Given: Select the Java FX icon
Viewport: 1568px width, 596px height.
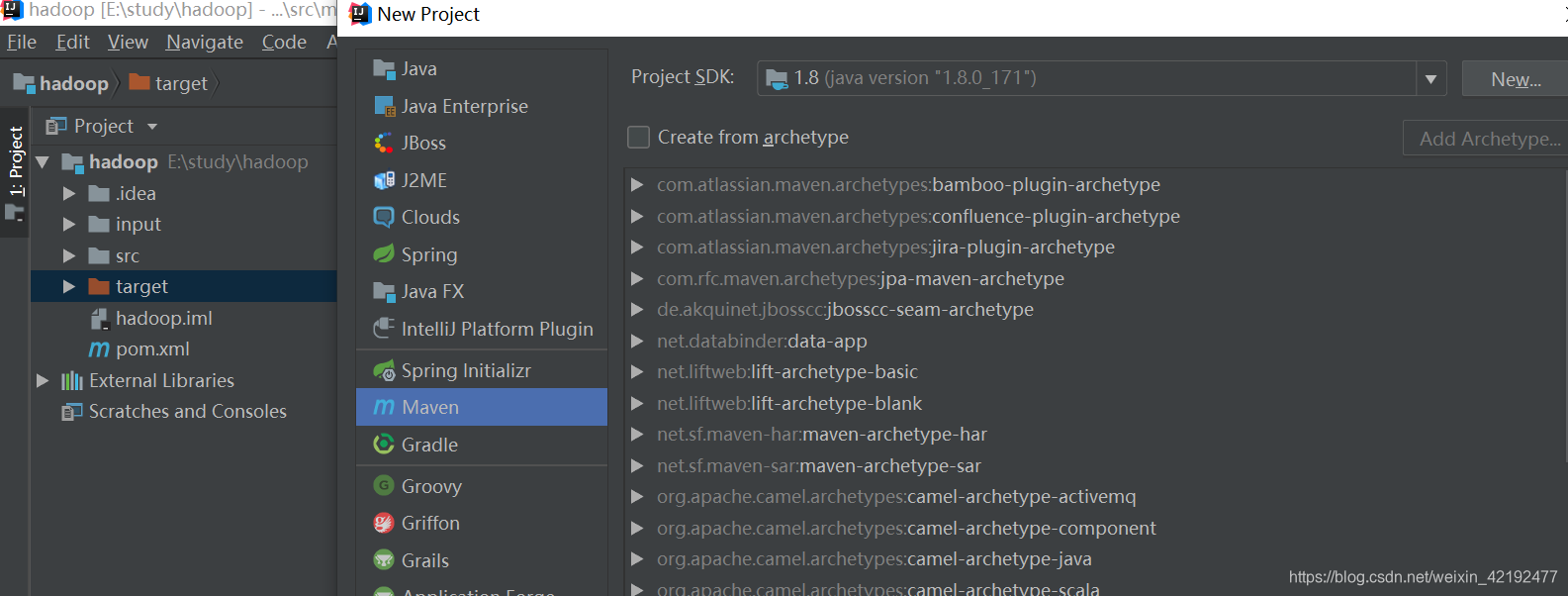Looking at the screenshot, I should click(384, 291).
